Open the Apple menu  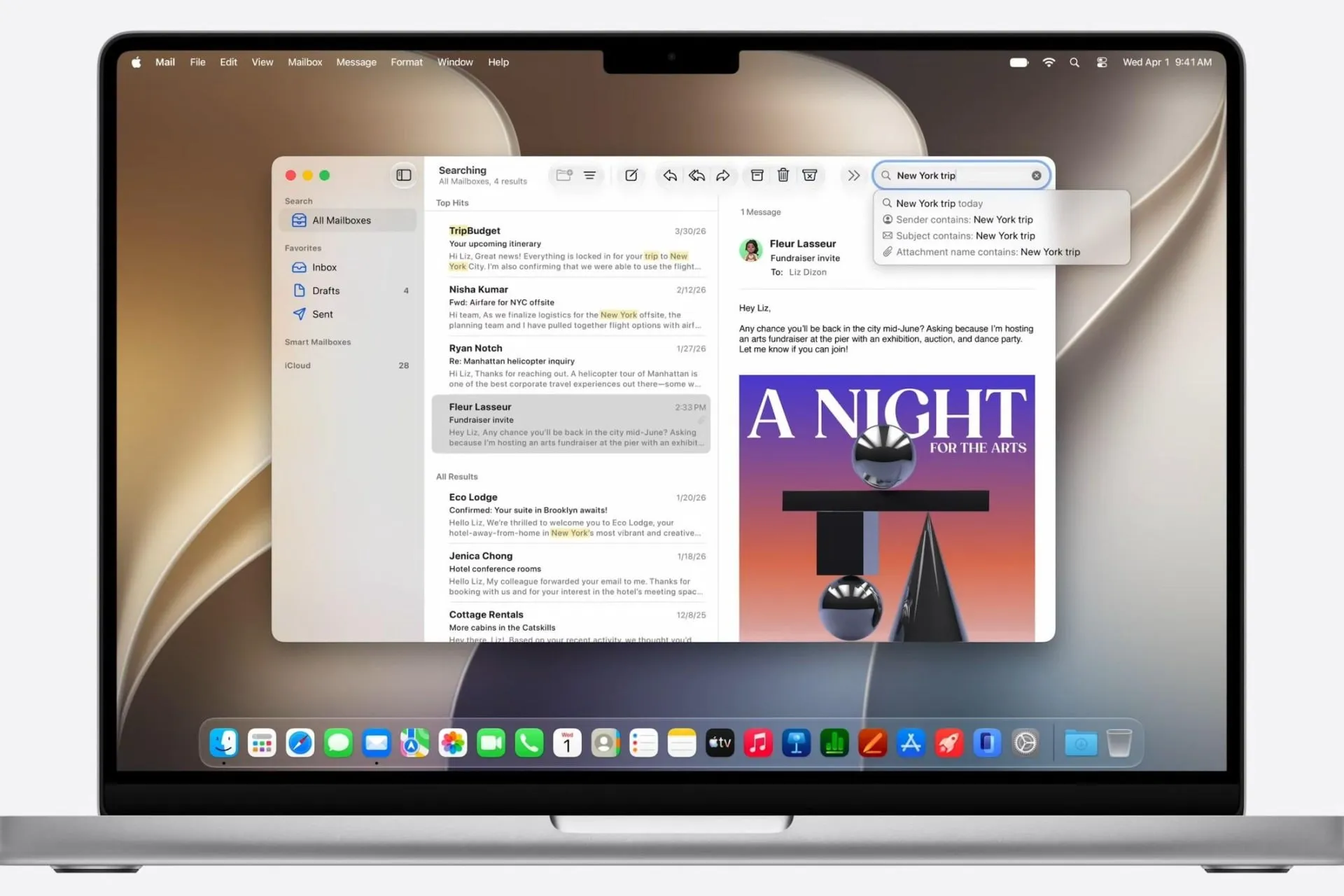pyautogui.click(x=136, y=62)
